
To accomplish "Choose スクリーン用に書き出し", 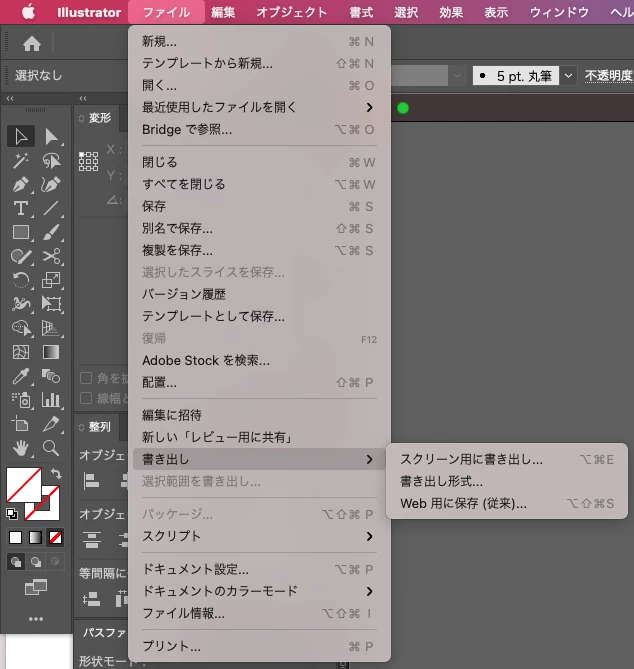I will coord(507,460).
